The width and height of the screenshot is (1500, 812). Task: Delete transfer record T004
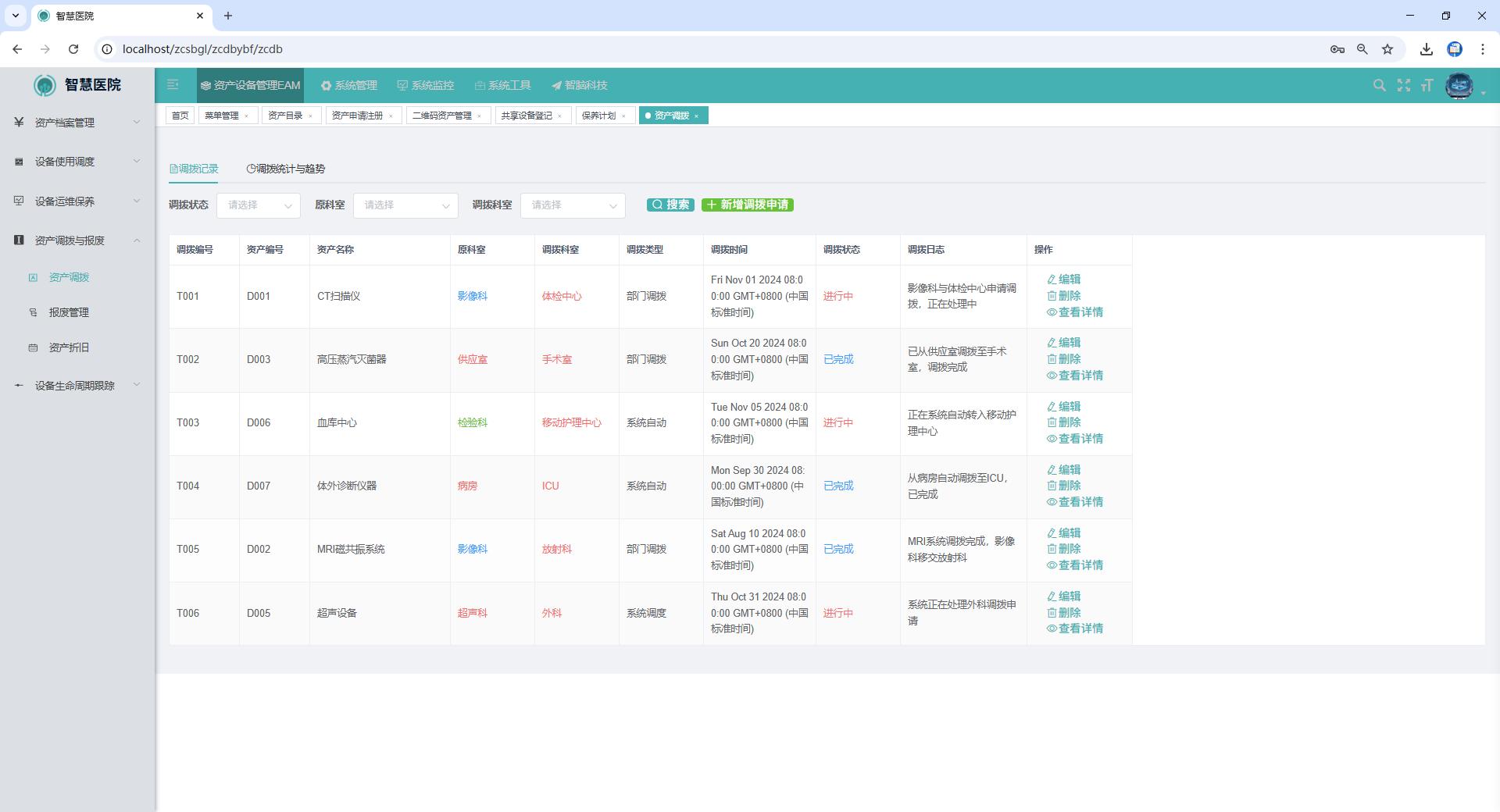(1064, 486)
